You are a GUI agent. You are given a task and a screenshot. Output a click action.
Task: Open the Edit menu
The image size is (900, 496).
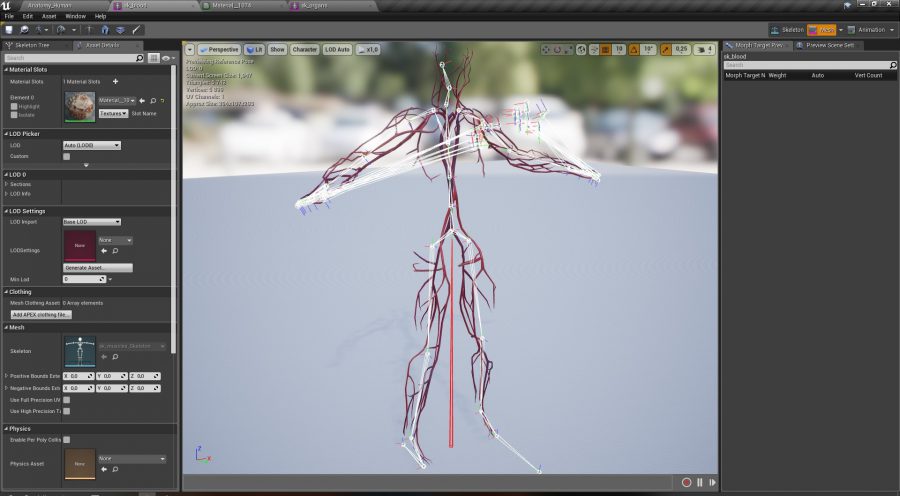(28, 16)
